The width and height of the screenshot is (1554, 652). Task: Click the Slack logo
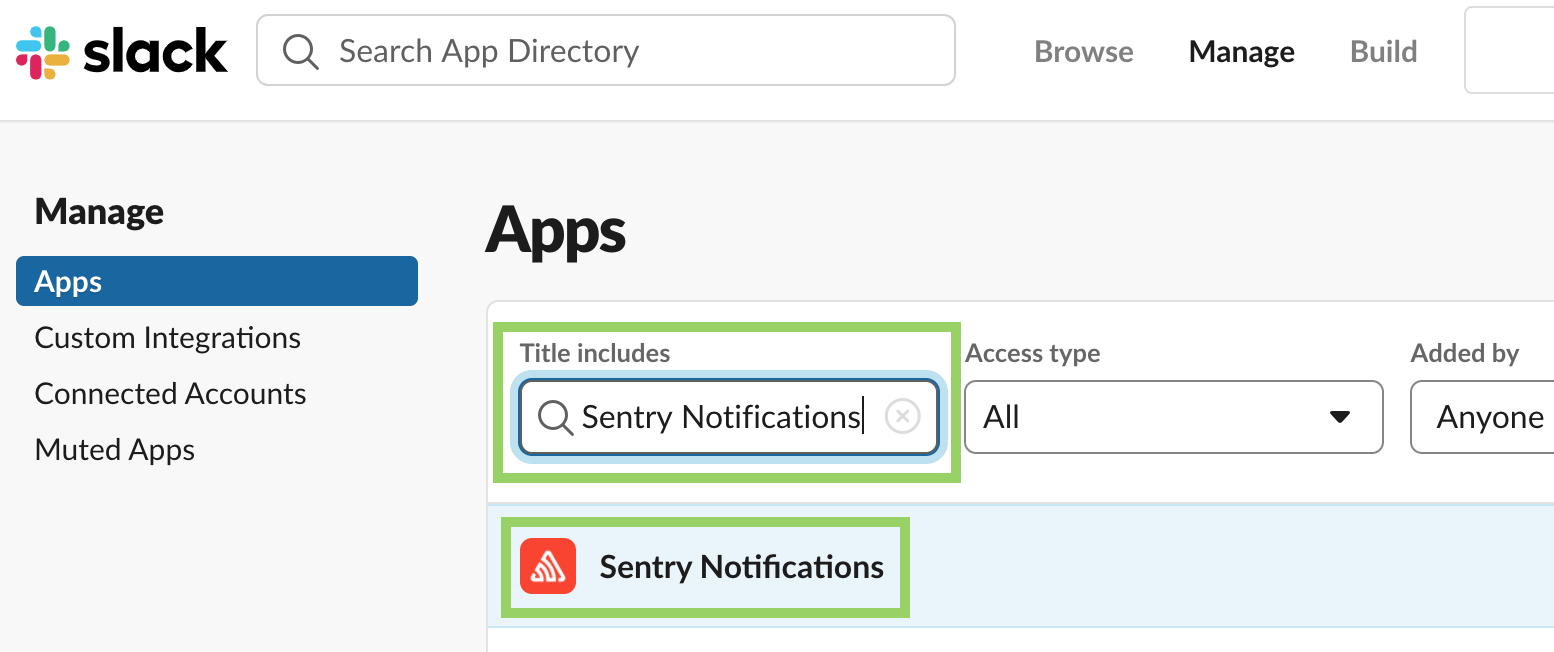coord(122,52)
